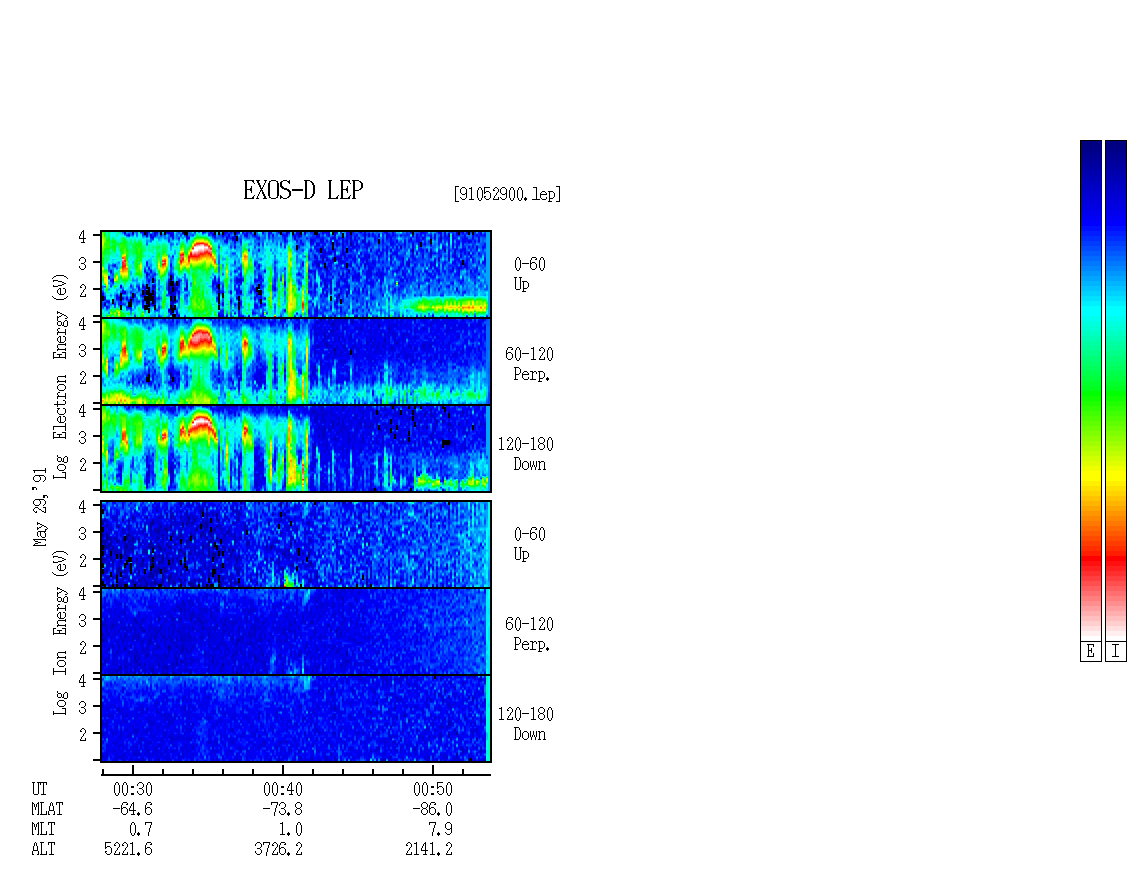1130x875 pixels.
Task: Click the ion 60-120 Perp. spectrogram panel
Action: click(296, 631)
